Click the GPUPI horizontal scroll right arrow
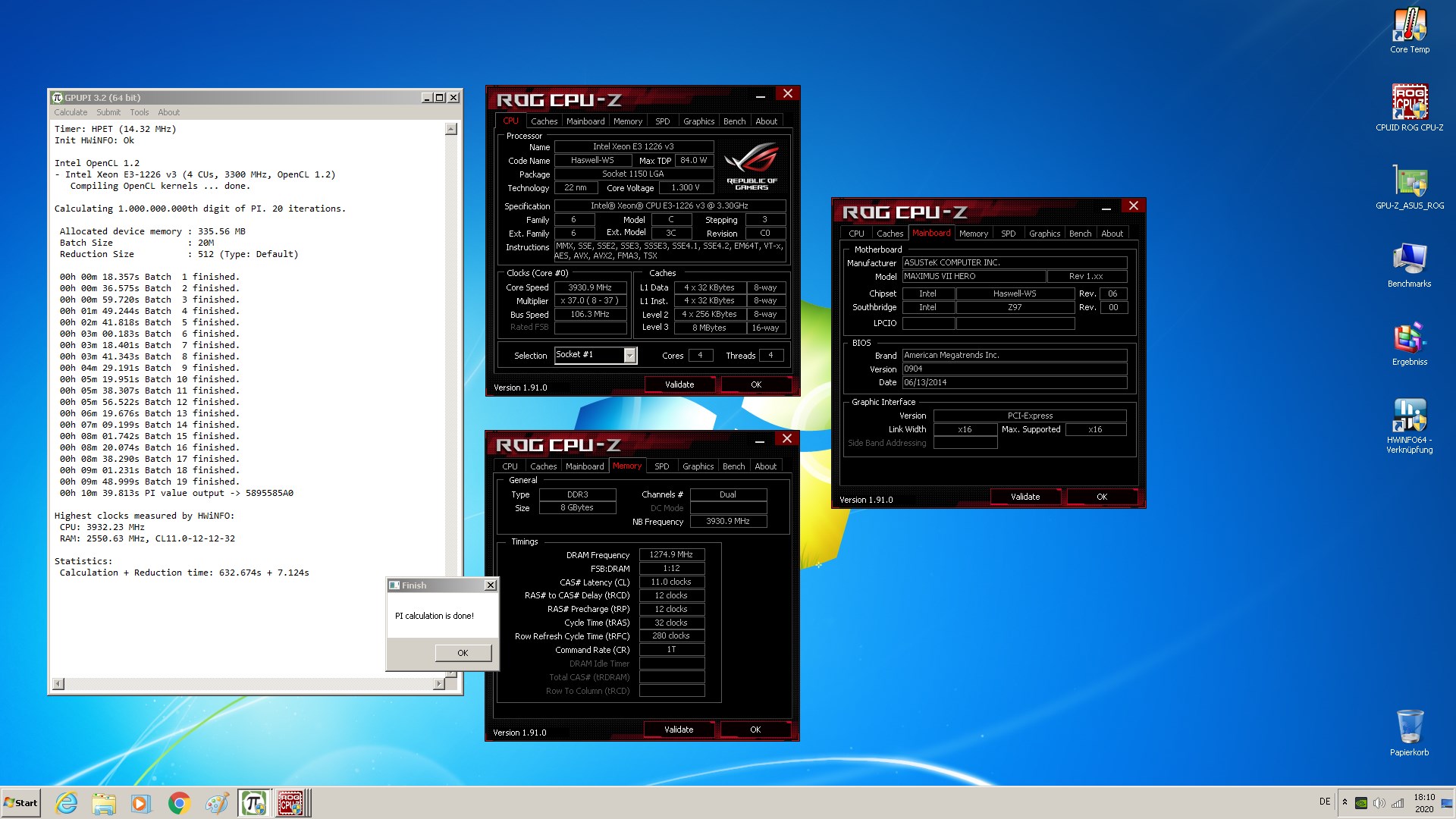1456x819 pixels. coord(438,684)
